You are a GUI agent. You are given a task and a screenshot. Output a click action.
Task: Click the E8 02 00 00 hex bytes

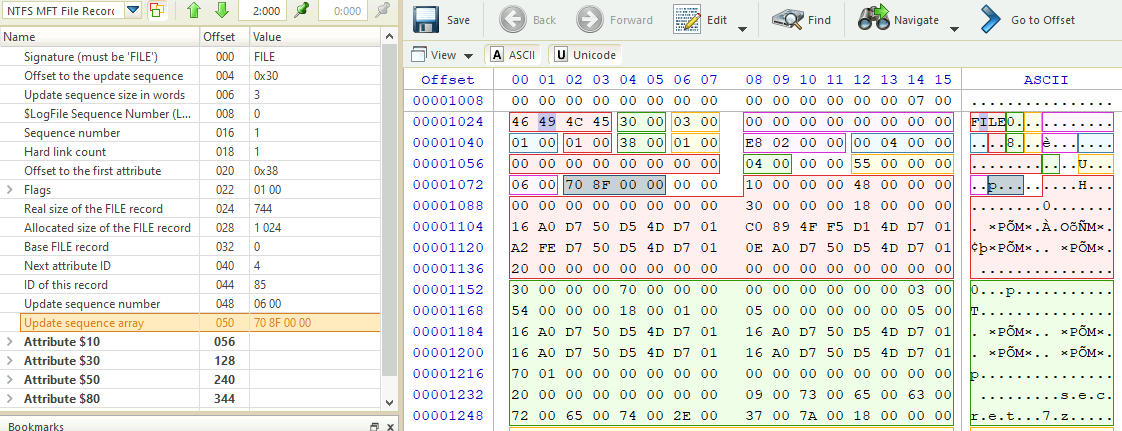click(794, 142)
